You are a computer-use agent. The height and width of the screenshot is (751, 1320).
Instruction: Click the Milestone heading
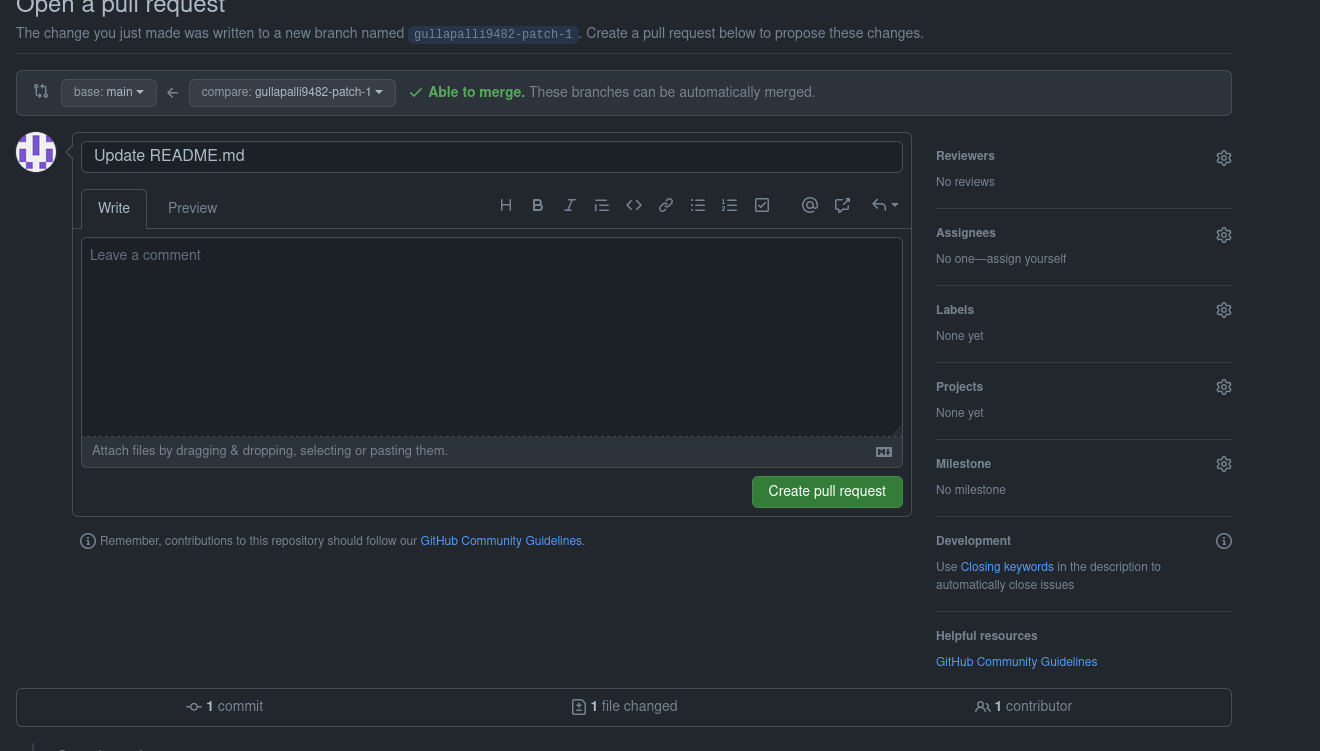tap(963, 464)
